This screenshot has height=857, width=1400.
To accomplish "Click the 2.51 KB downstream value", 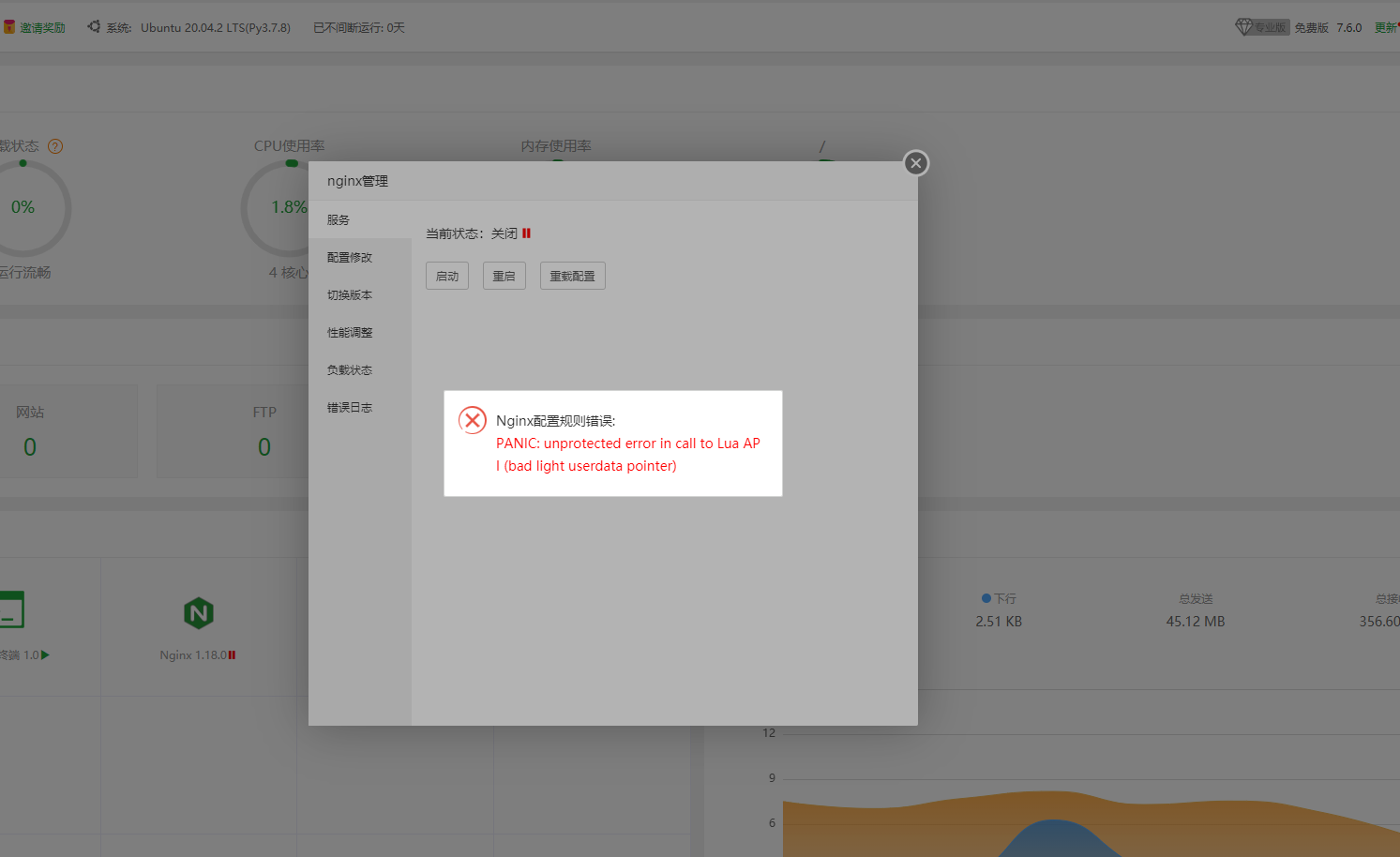I will click(999, 622).
